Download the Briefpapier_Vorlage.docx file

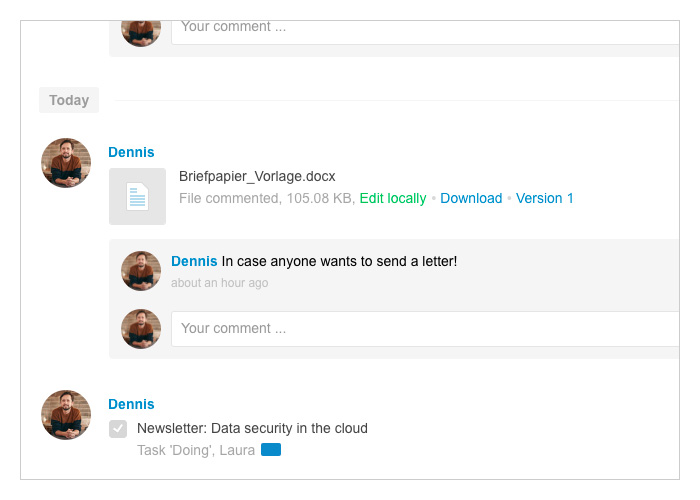[x=471, y=198]
